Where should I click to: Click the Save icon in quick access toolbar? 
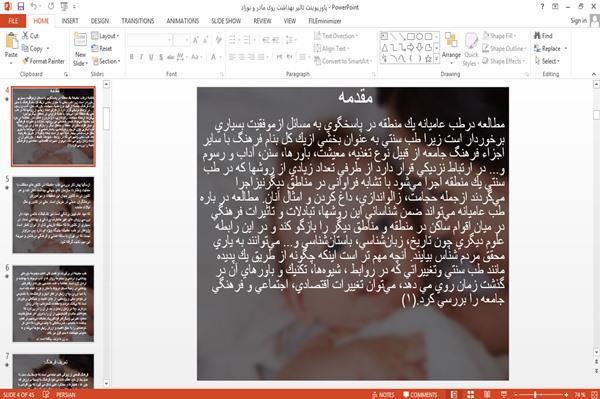point(21,7)
